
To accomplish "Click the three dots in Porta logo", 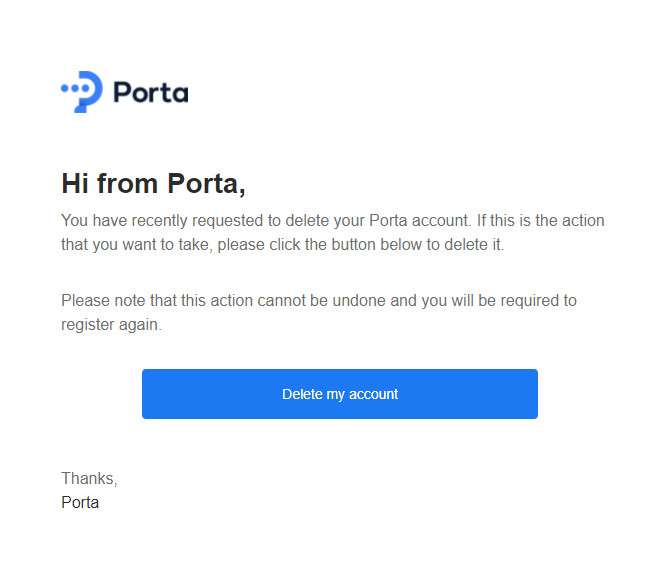I will pyautogui.click(x=75, y=88).
